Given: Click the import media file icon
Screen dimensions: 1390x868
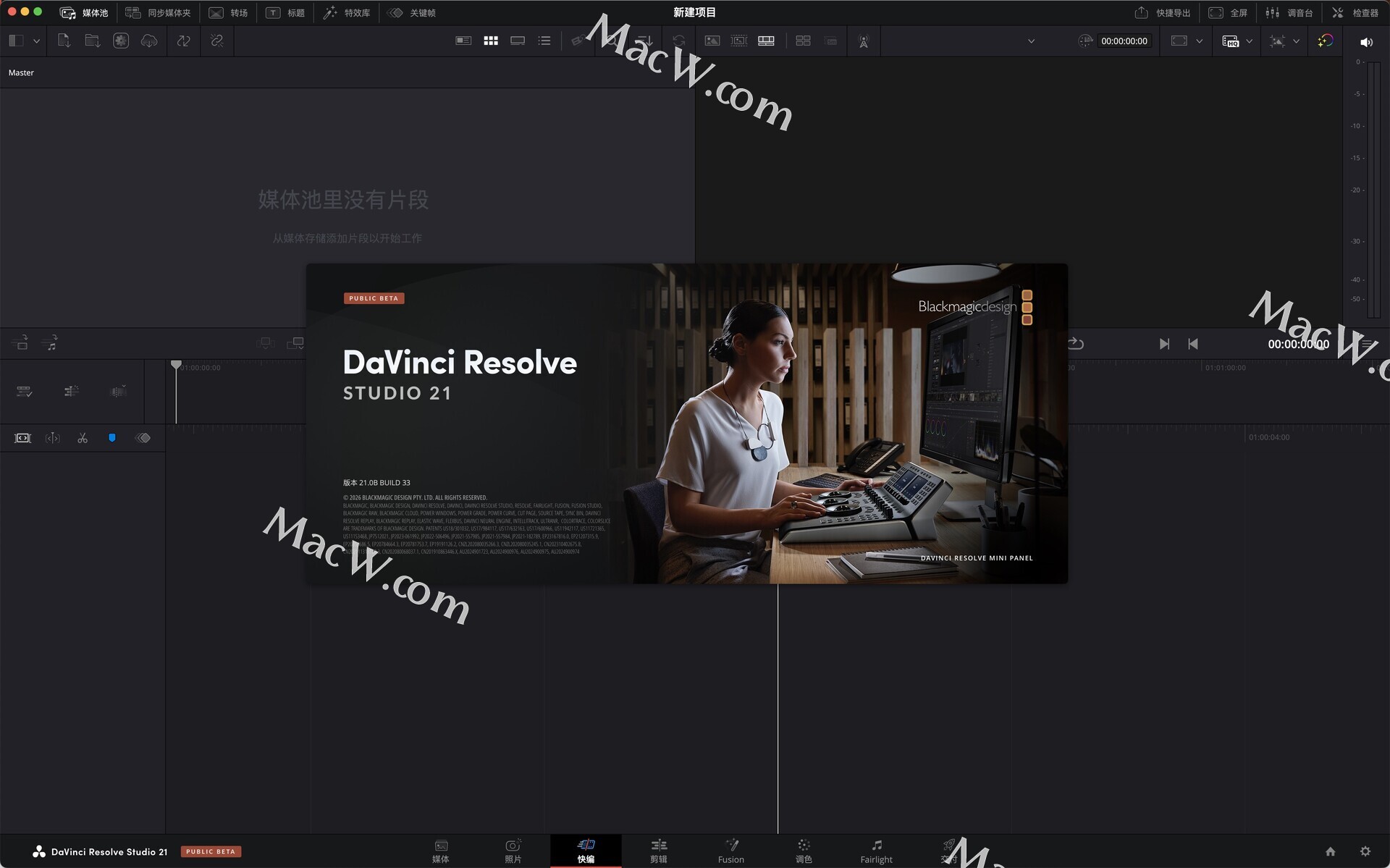Looking at the screenshot, I should click(x=64, y=41).
